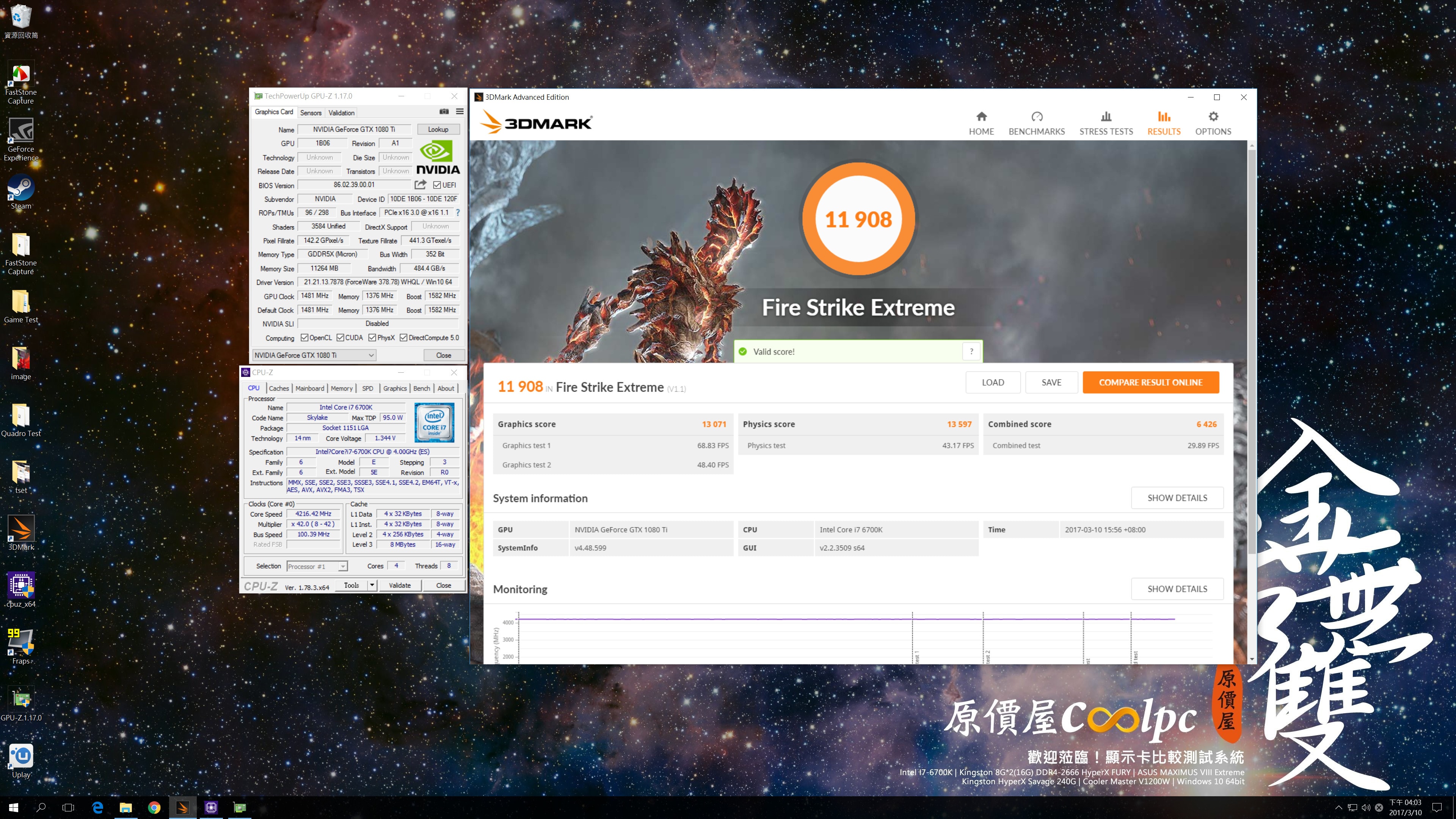1456x819 pixels.
Task: Click the Graphics score 13 071 value
Action: coord(714,424)
